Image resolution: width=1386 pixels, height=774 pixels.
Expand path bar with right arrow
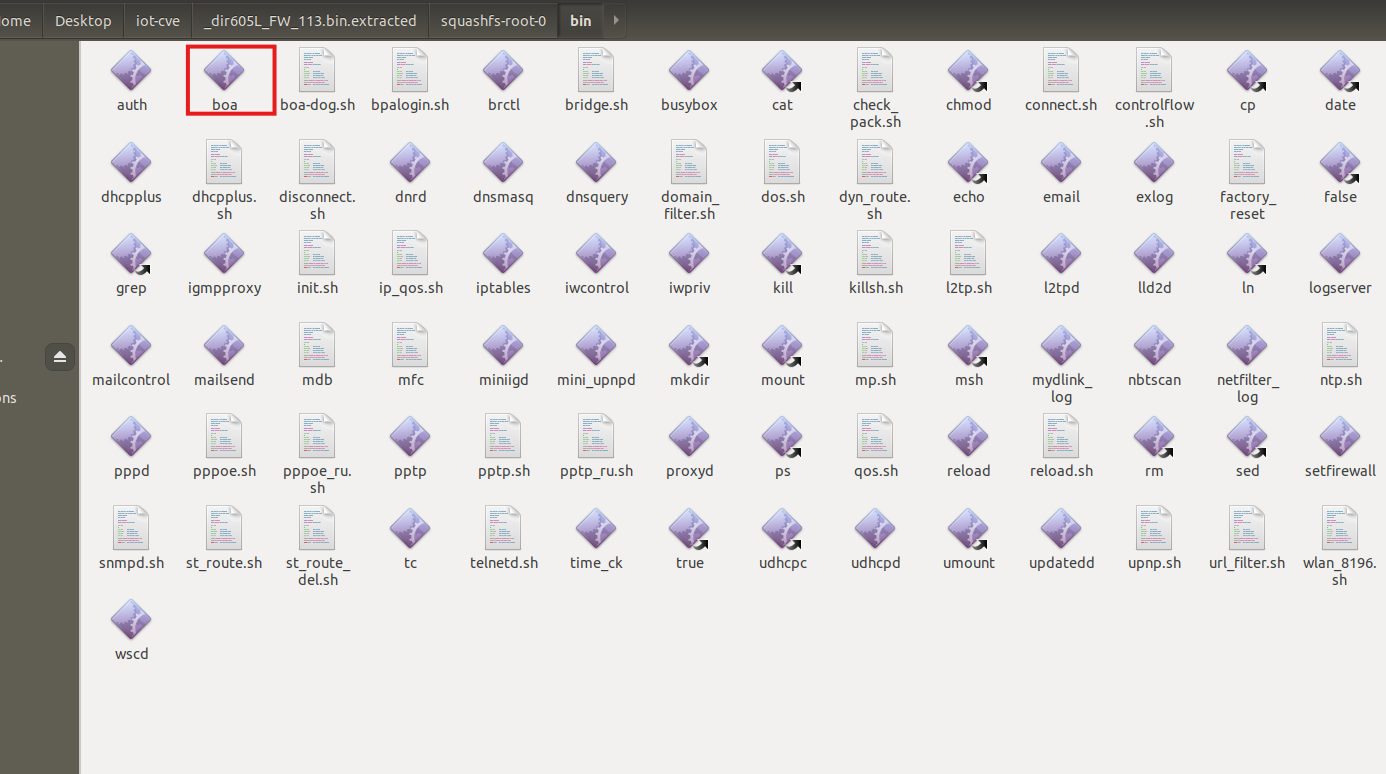pos(614,20)
